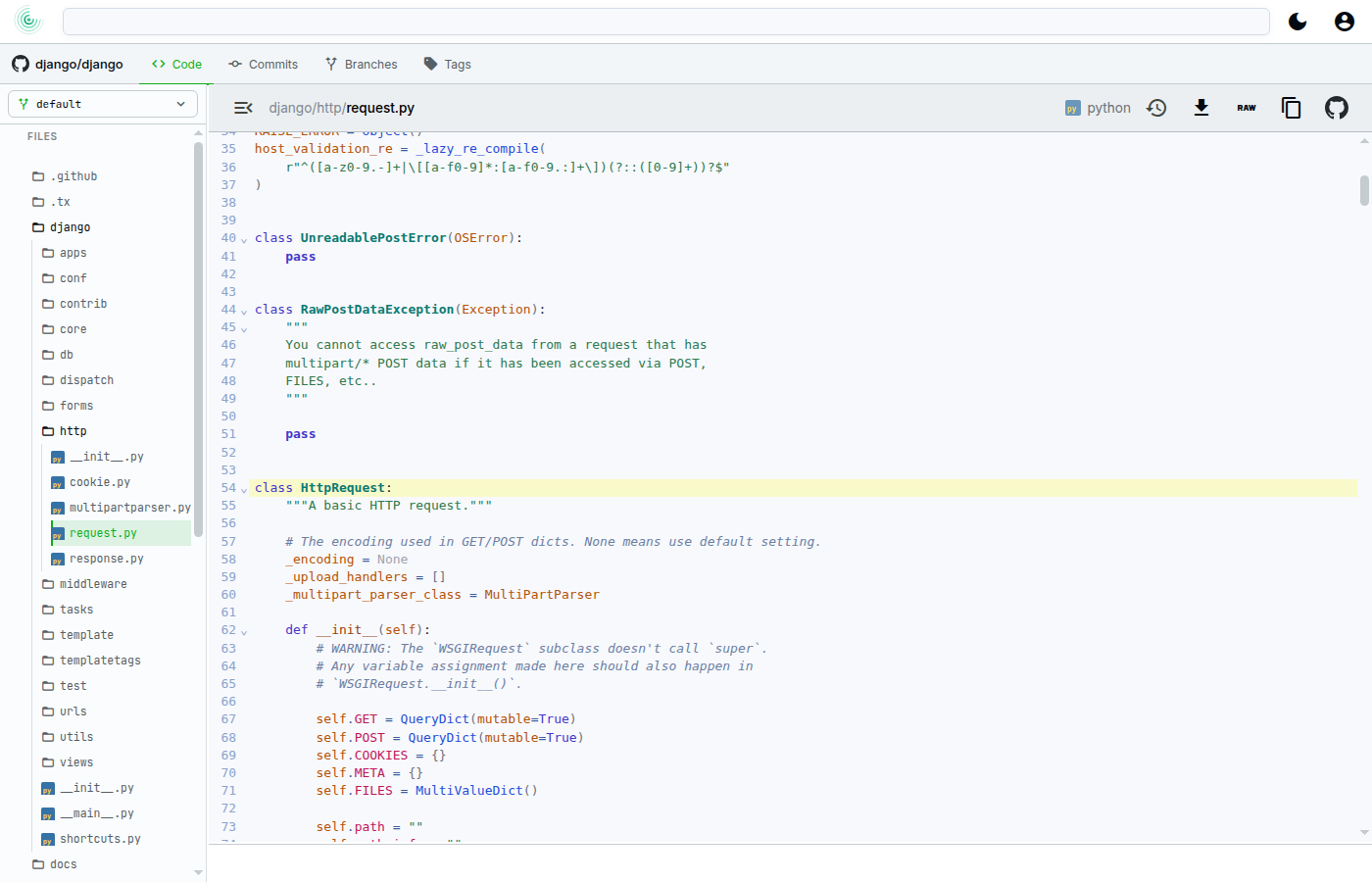Click the site logo in top-left corner
Screen dimensions: 1372x882
(29, 21)
